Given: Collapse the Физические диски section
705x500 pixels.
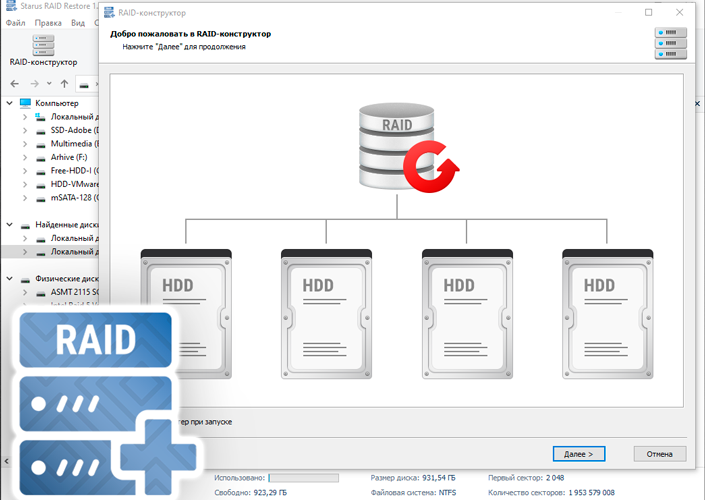Looking at the screenshot, I should 9,278.
